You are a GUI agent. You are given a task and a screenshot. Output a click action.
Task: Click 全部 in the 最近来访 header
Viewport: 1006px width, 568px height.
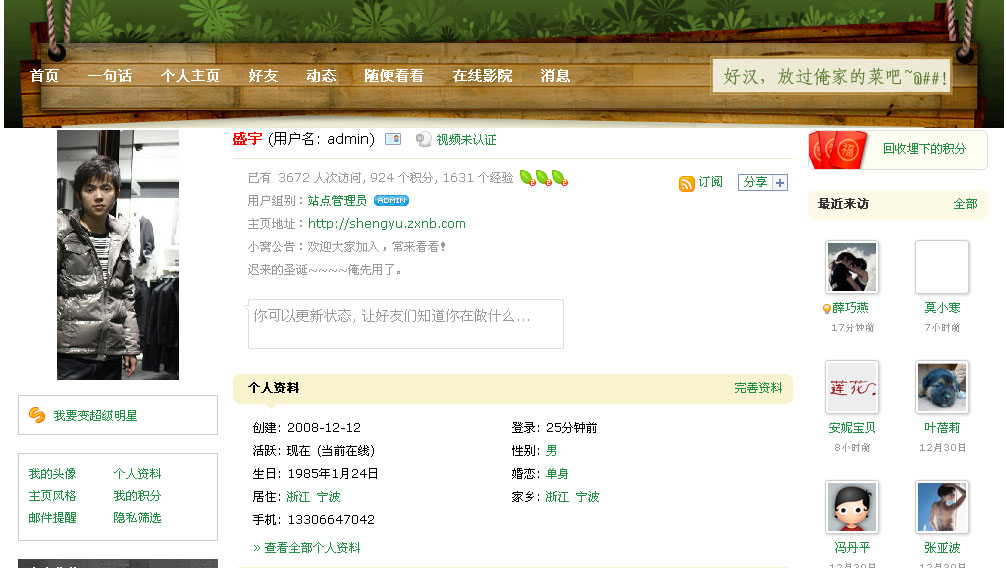(965, 203)
